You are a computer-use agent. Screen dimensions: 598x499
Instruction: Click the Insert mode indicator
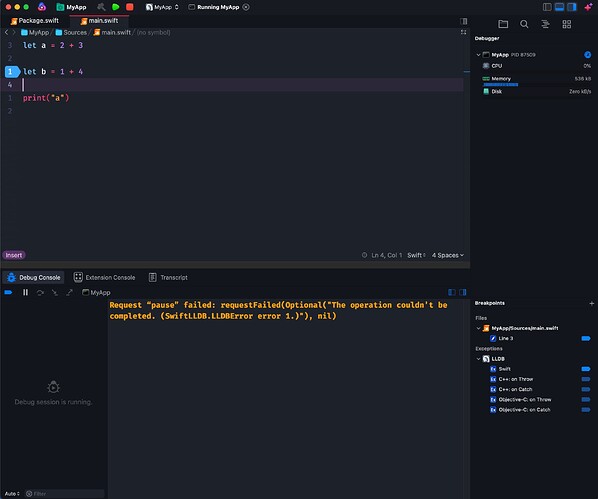tap(14, 255)
